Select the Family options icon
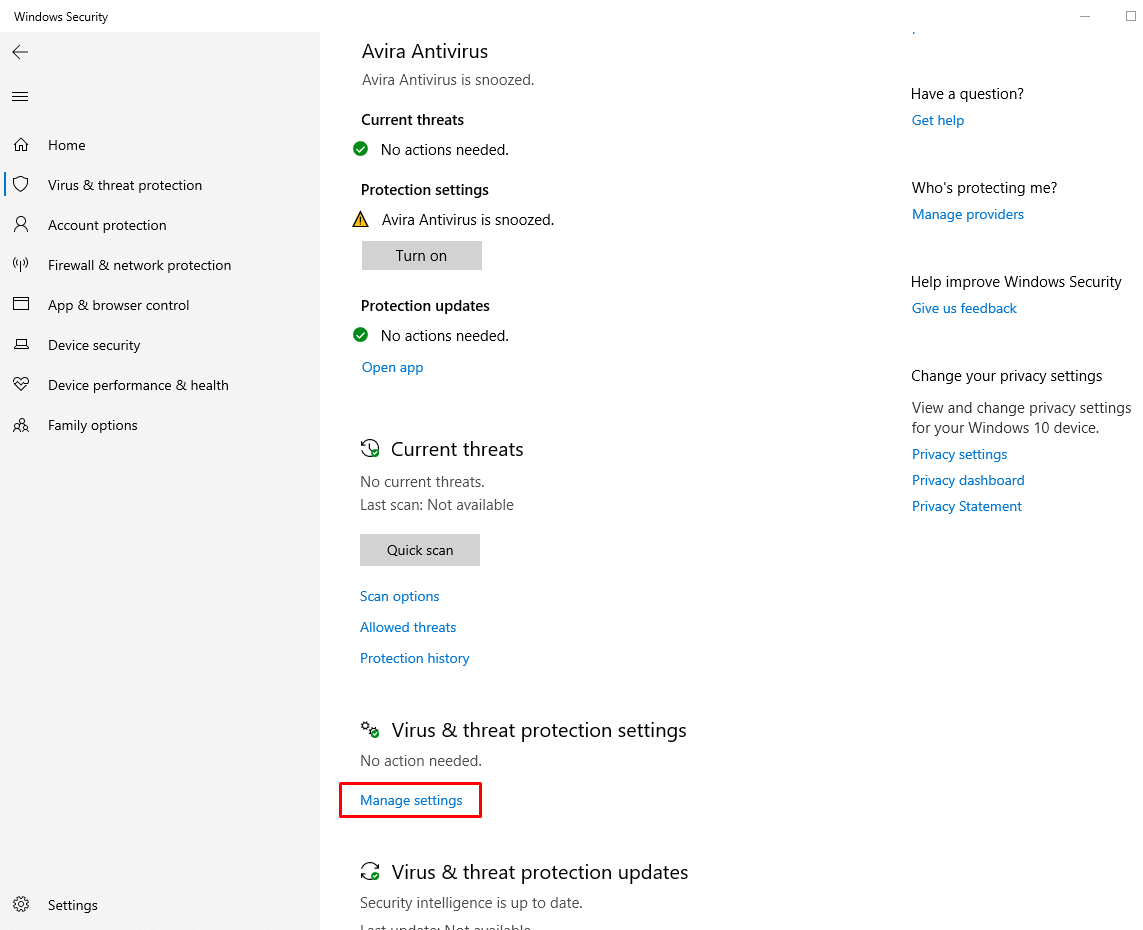 point(21,424)
